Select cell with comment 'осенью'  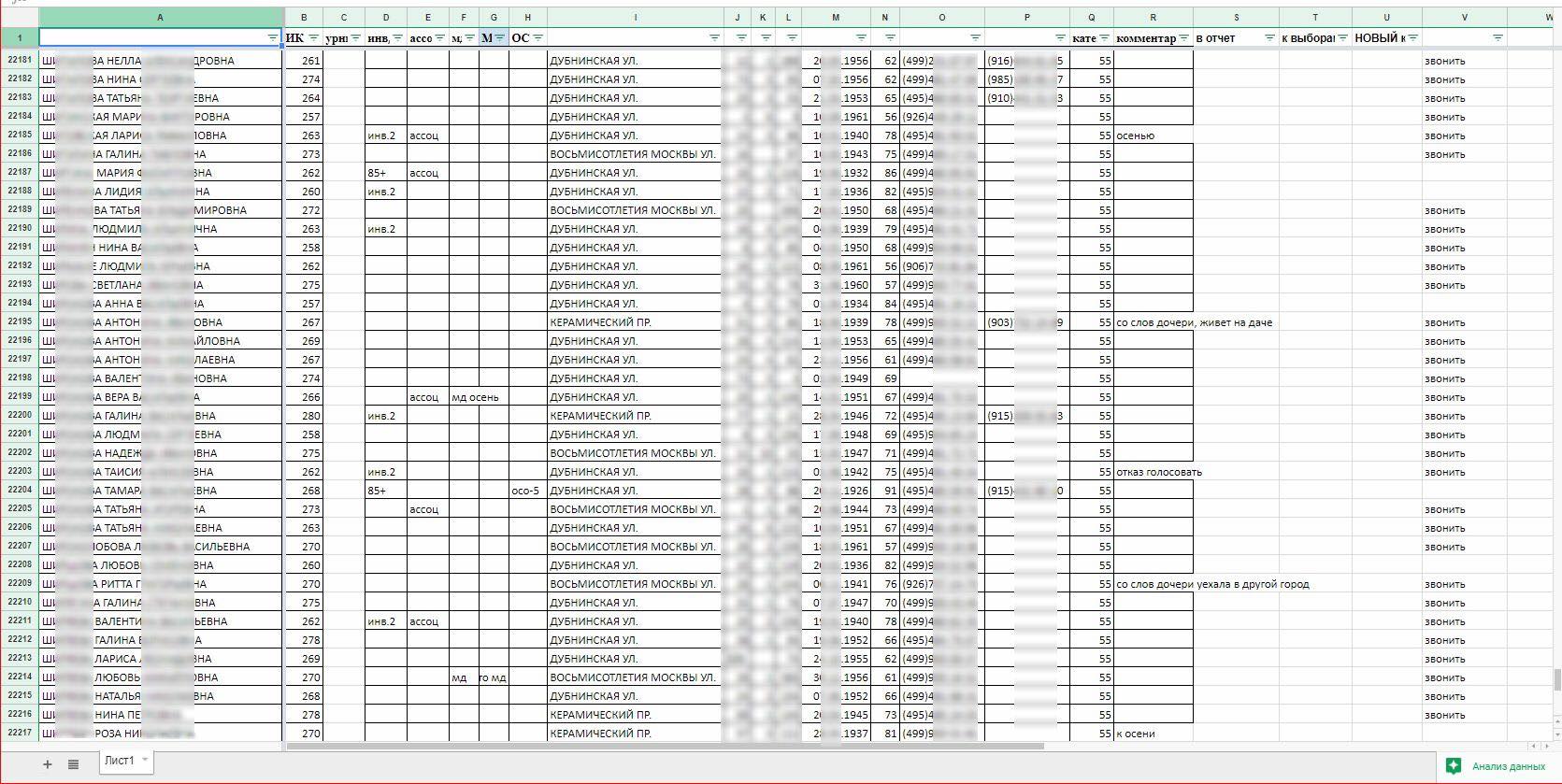click(1154, 135)
